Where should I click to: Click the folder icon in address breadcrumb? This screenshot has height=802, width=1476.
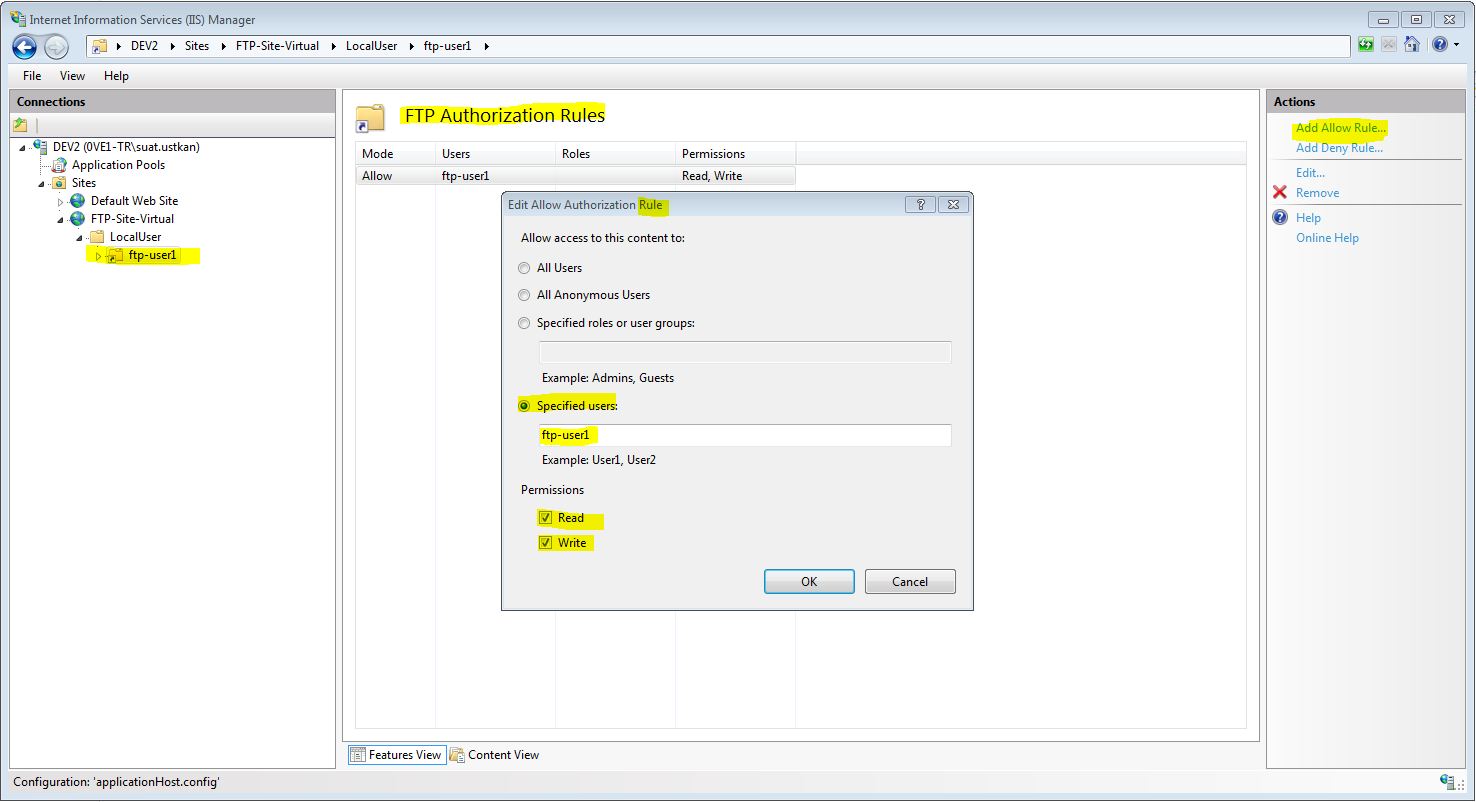coord(100,46)
